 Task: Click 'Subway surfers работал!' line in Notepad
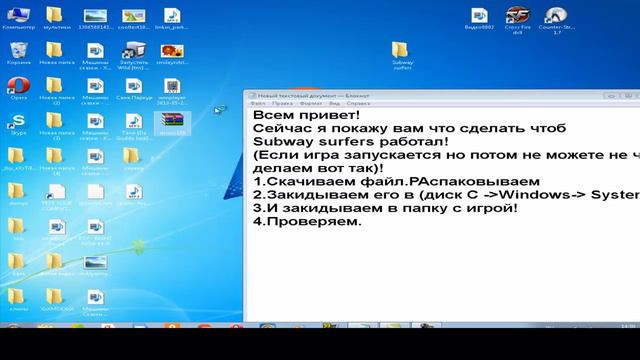[x=350, y=142]
